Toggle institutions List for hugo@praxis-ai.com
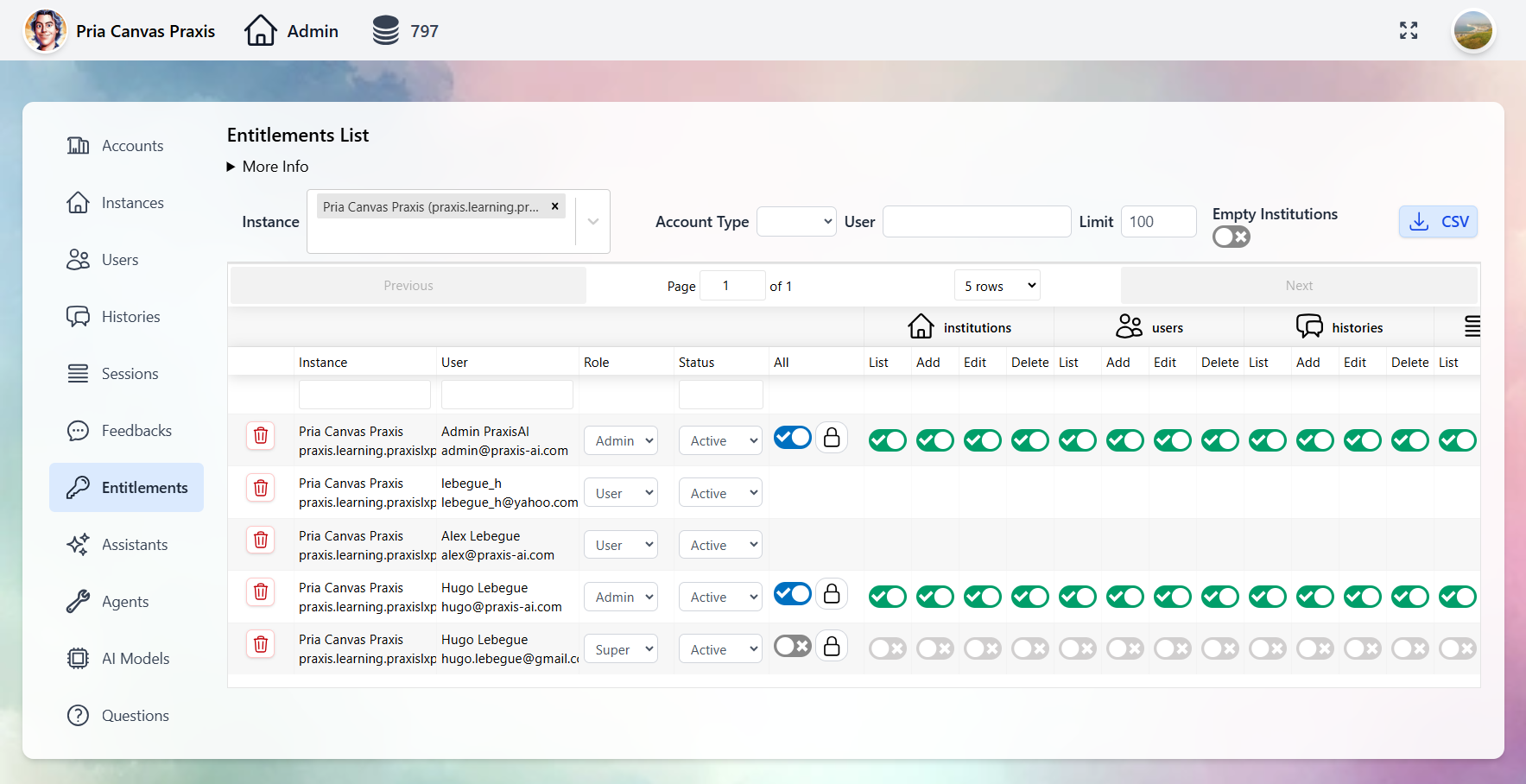This screenshot has width=1526, height=784. click(x=888, y=597)
